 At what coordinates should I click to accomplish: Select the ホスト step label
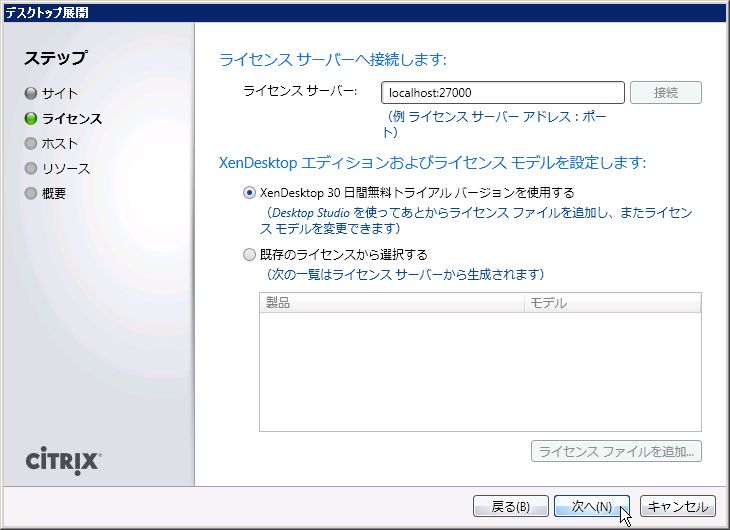click(x=60, y=143)
